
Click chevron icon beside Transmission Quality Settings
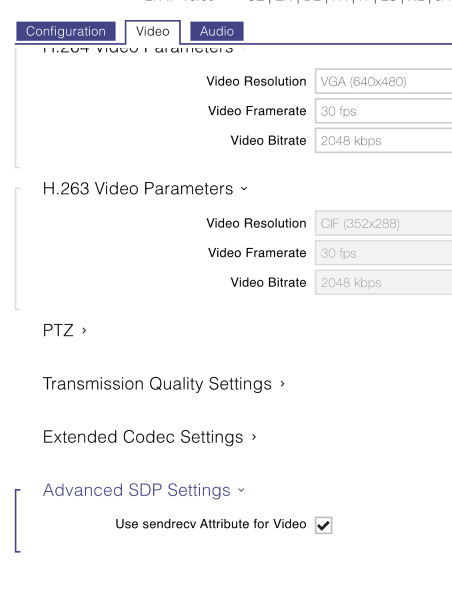click(x=283, y=384)
